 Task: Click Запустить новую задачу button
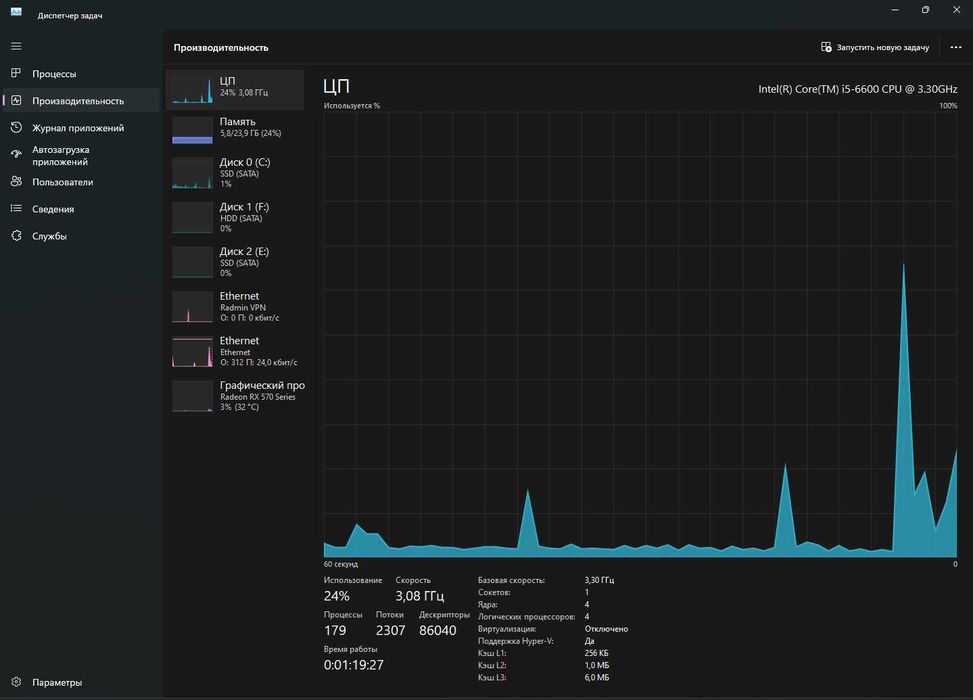pyautogui.click(x=875, y=47)
